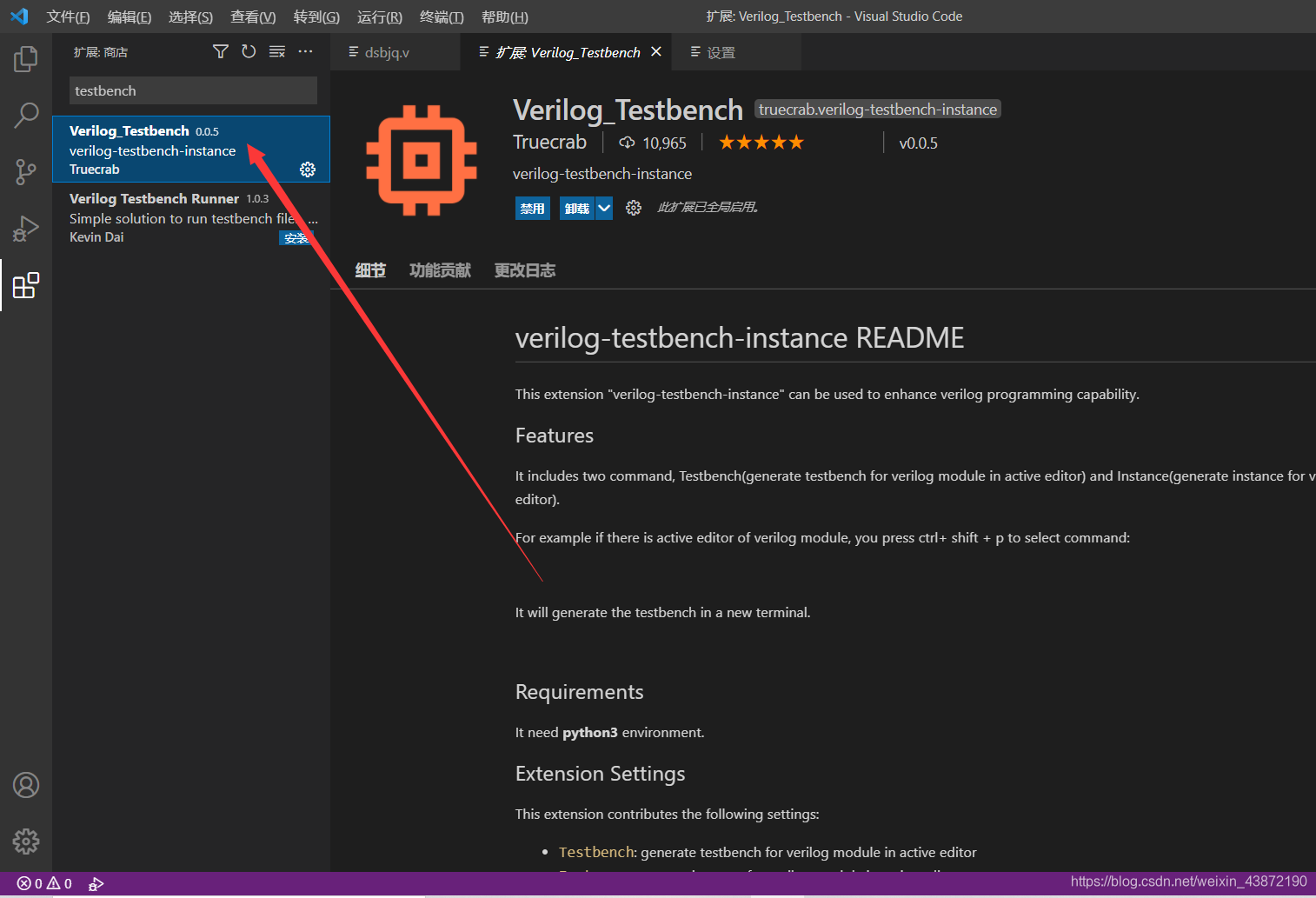1316x898 pixels.
Task: Click the Truecrab publisher link
Action: [x=549, y=142]
